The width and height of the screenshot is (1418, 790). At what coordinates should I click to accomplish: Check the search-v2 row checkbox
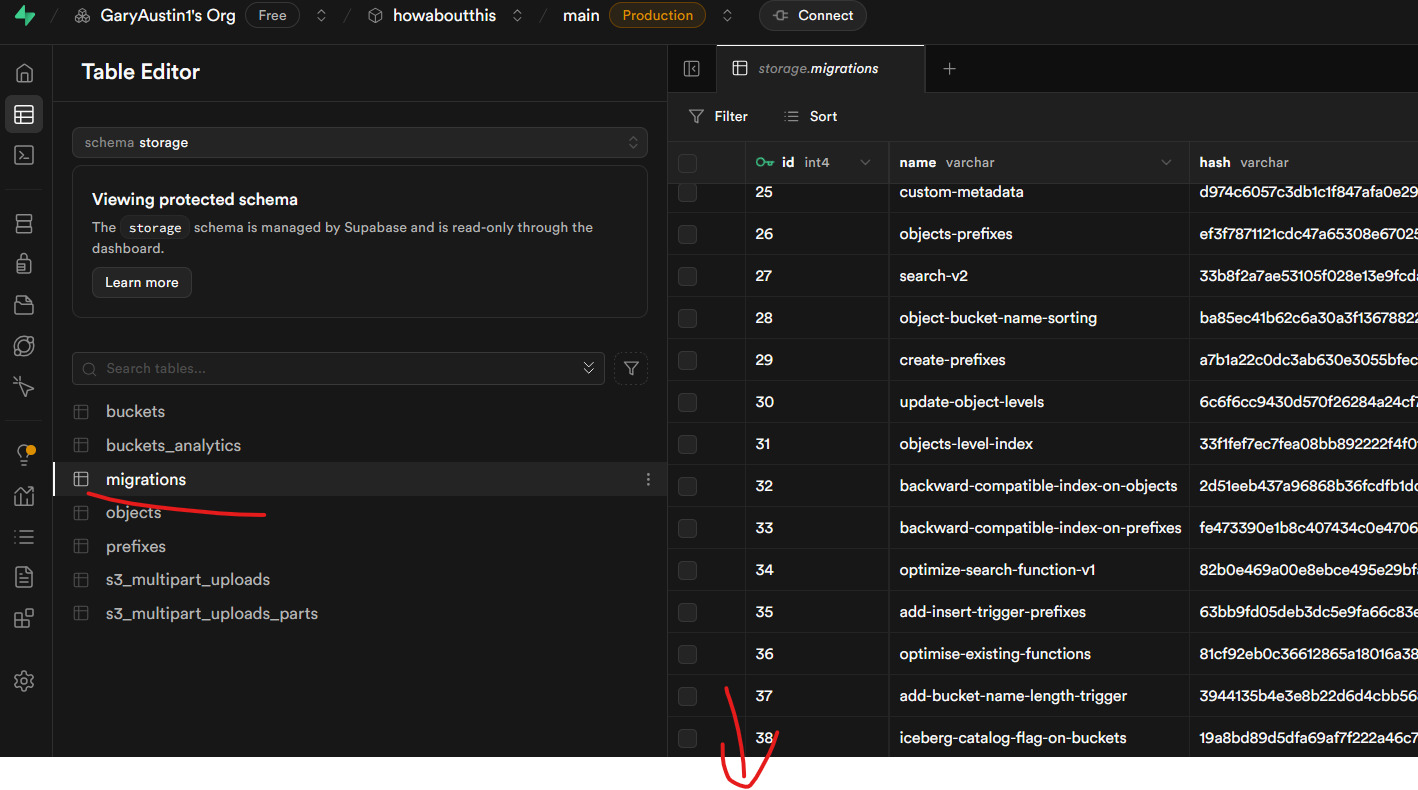click(687, 276)
